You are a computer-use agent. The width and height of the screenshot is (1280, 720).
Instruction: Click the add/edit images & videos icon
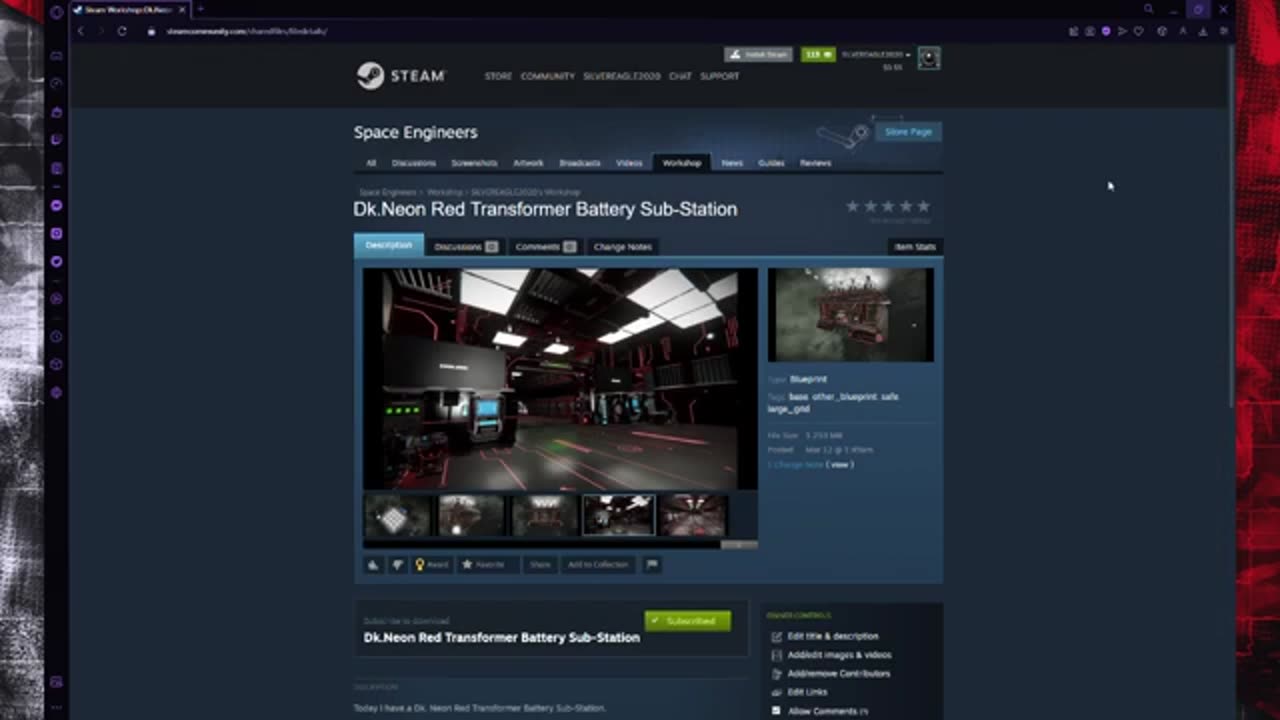coord(777,655)
